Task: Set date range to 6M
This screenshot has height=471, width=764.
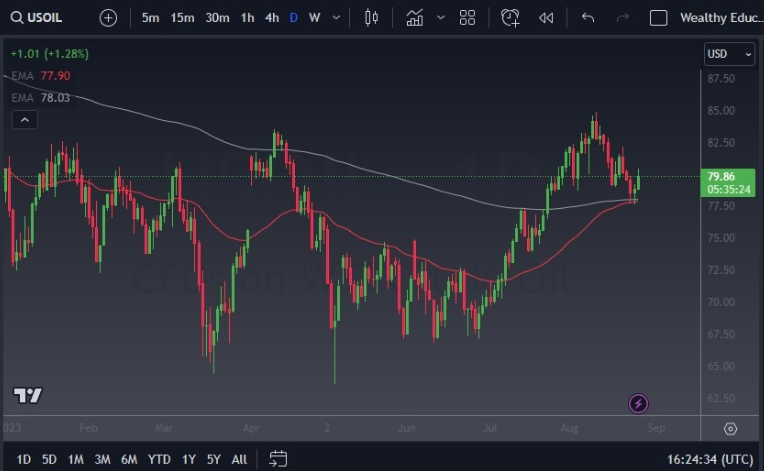Action: click(129, 459)
